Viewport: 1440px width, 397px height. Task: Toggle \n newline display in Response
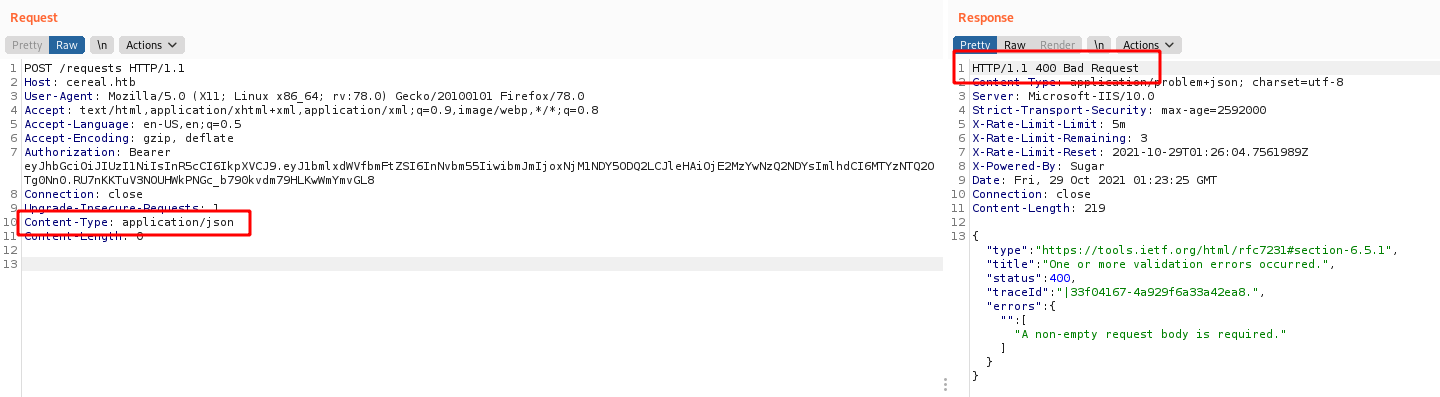(1099, 45)
